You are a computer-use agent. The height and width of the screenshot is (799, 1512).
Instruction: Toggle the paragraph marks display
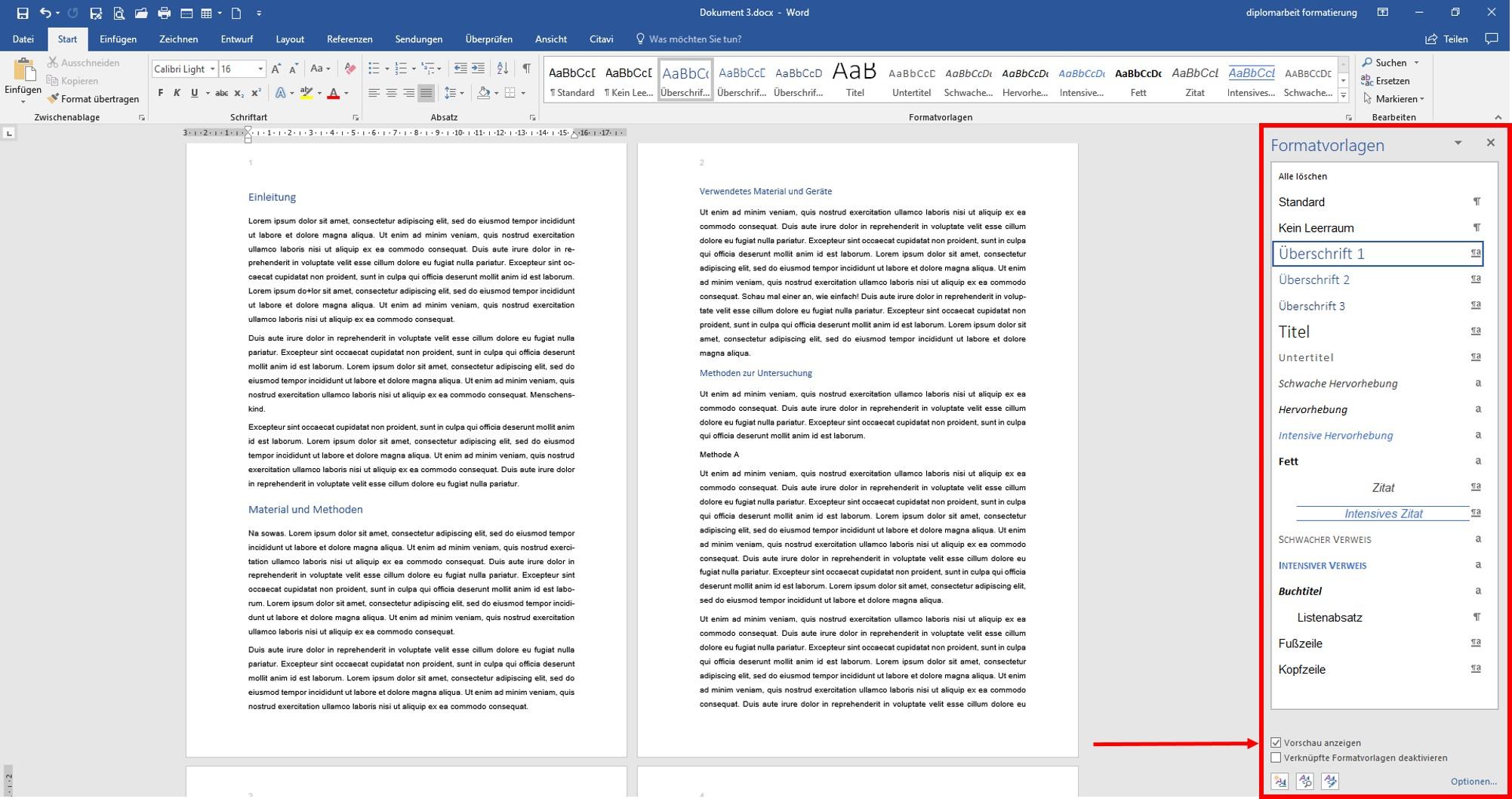point(526,68)
